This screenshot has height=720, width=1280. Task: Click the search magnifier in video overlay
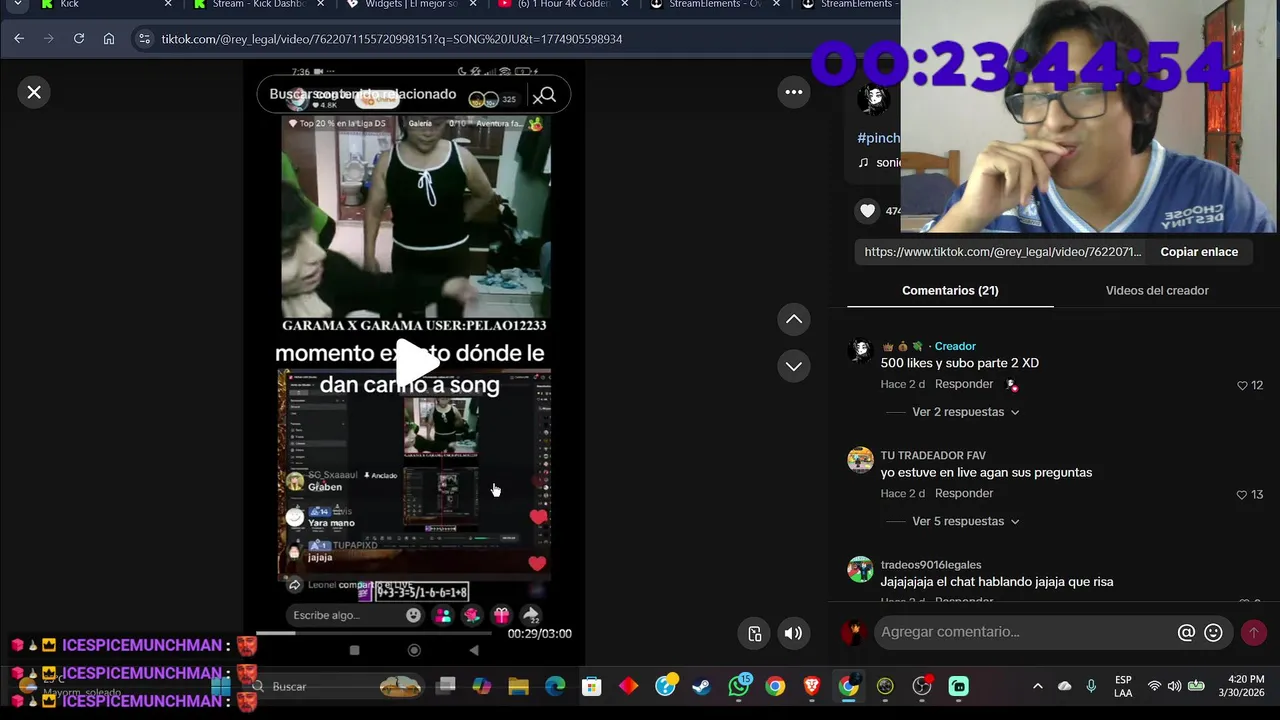(x=546, y=95)
